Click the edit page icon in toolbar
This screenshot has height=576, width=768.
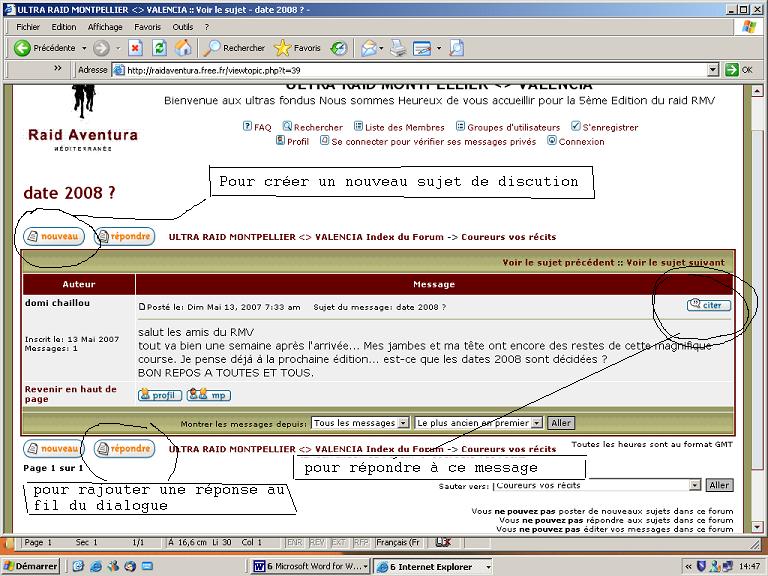422,48
